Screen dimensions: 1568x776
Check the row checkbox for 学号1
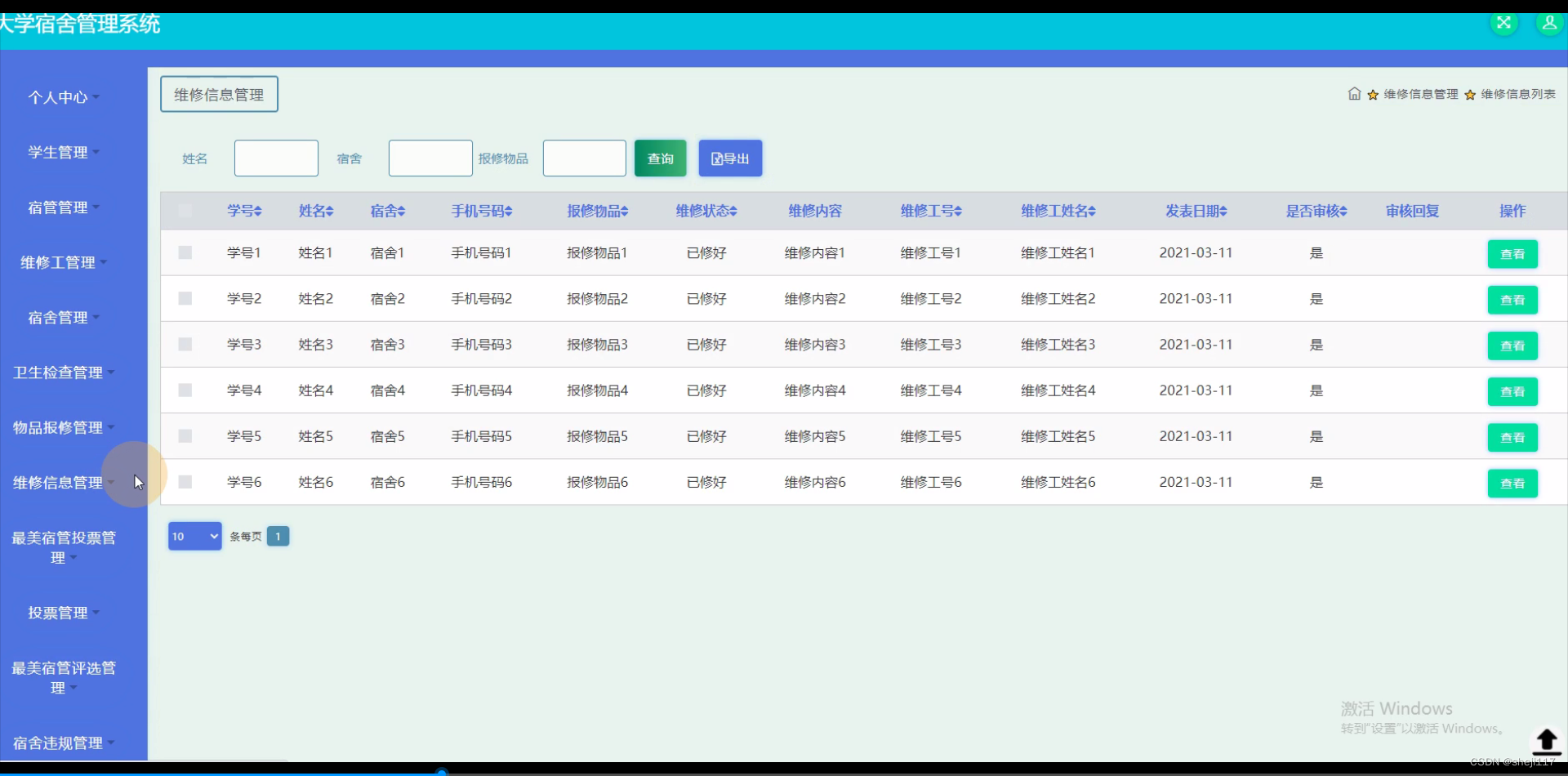point(185,252)
